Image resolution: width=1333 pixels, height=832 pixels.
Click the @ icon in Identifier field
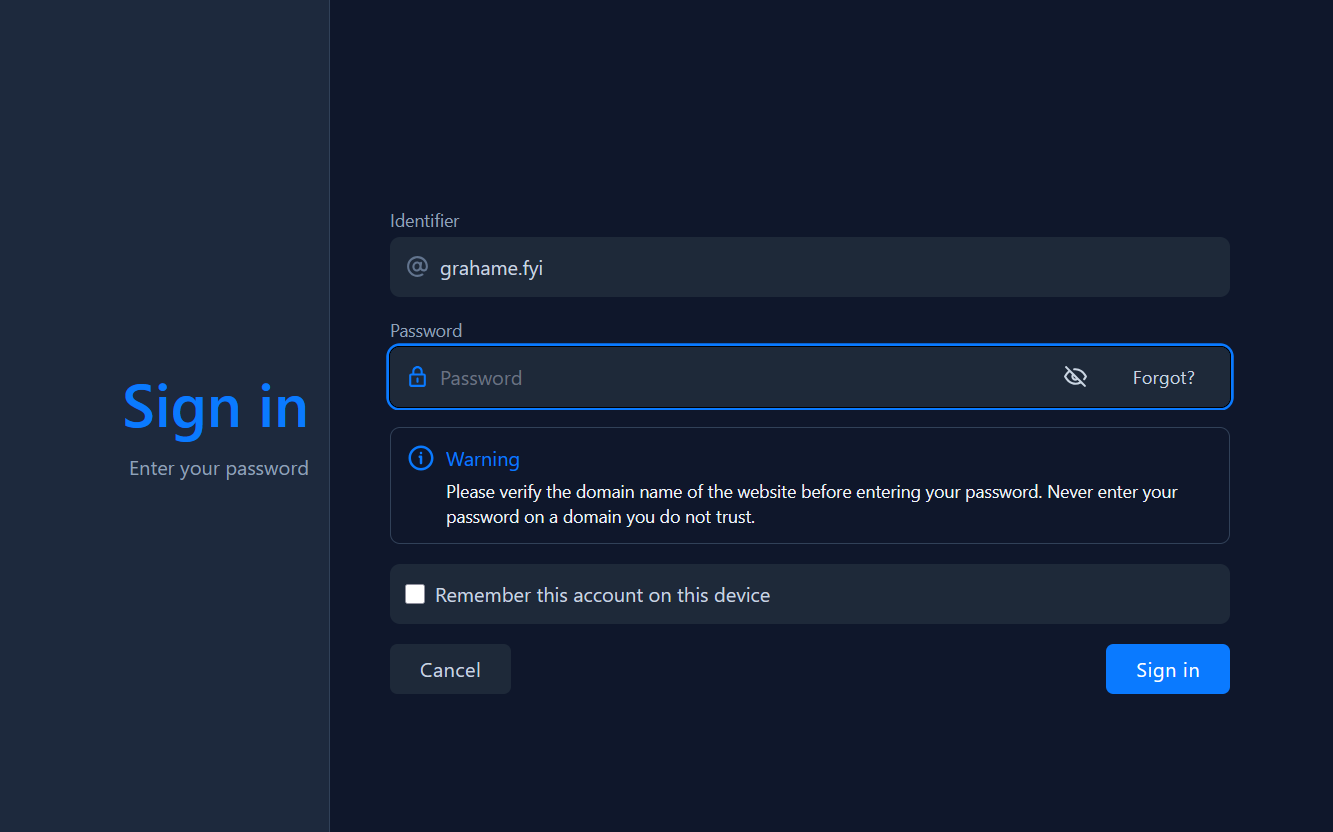pyautogui.click(x=417, y=267)
